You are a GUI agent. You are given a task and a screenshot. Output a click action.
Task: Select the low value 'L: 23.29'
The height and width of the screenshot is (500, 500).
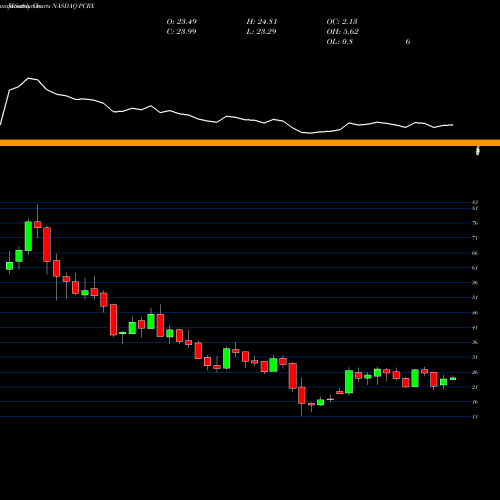[x=261, y=32]
